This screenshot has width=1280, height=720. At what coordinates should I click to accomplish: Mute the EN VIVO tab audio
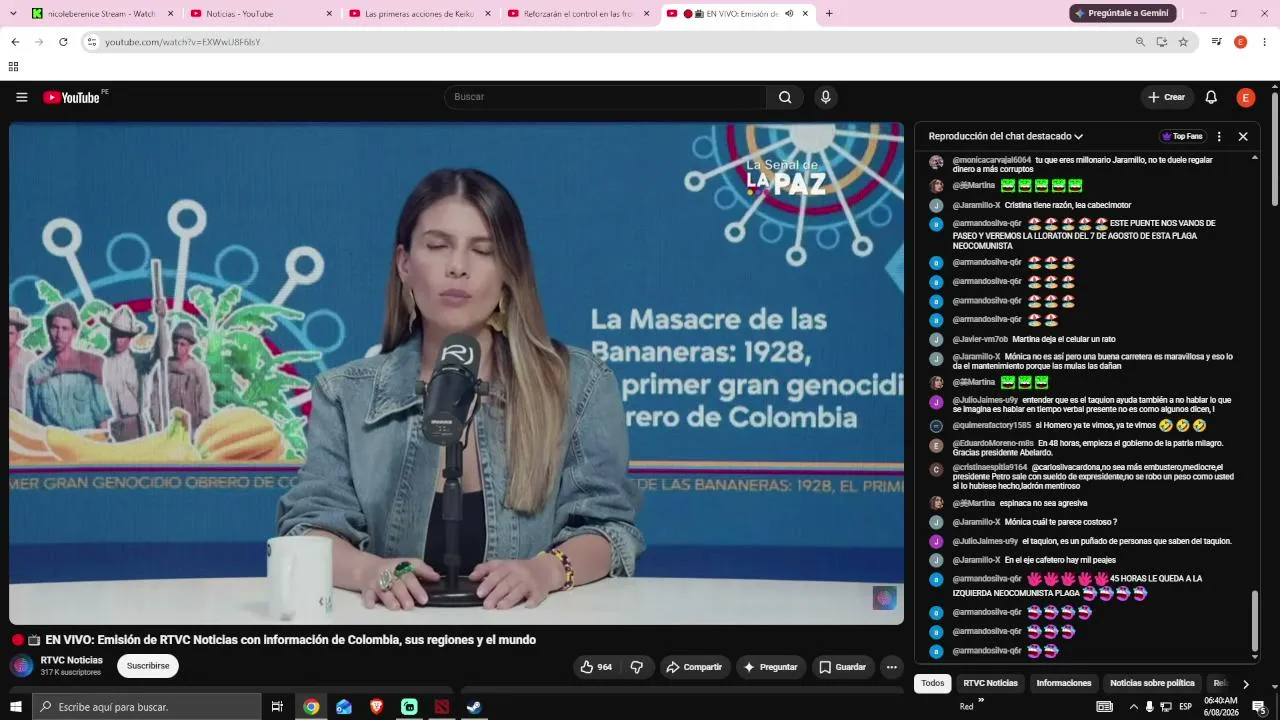point(789,14)
